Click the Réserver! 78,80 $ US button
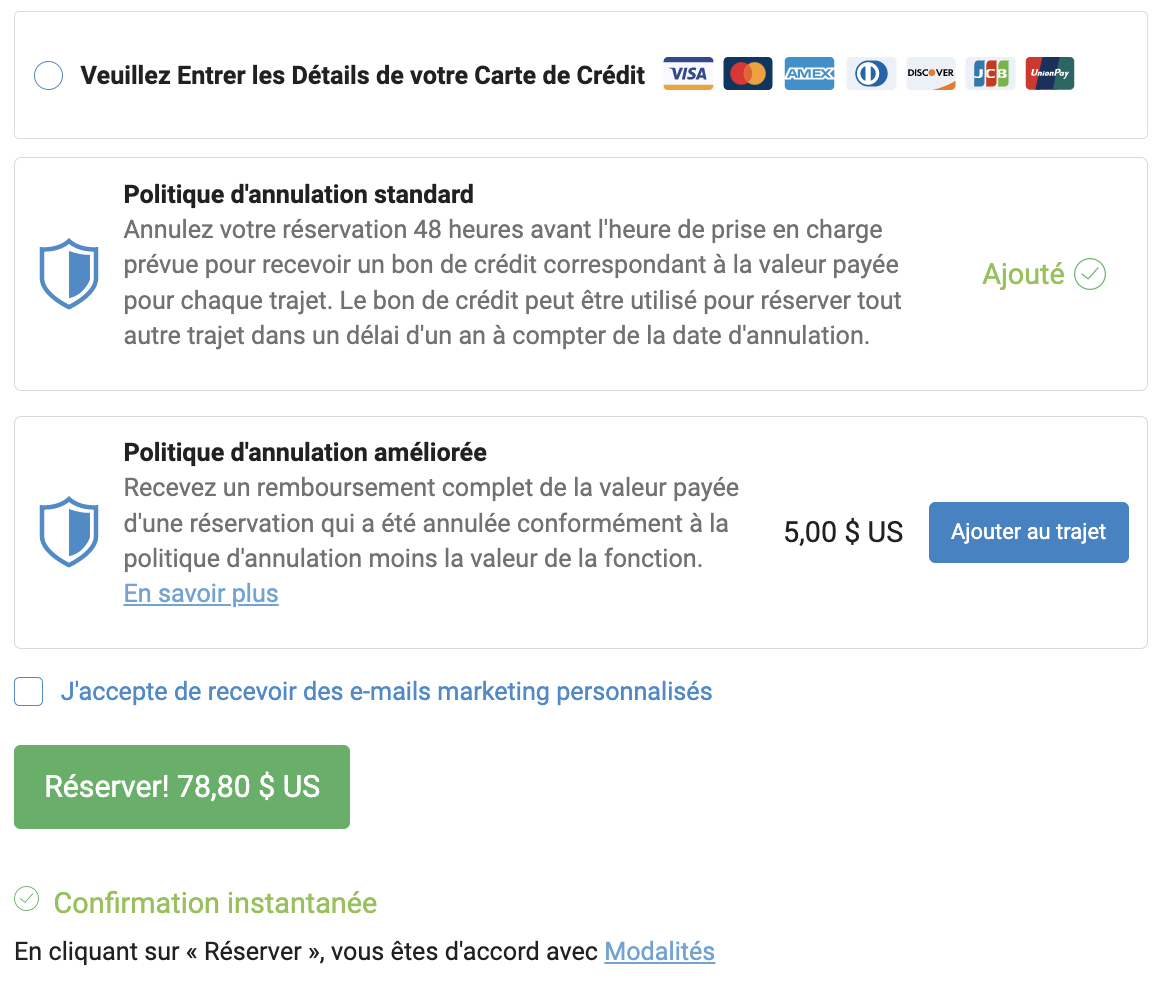 point(182,786)
